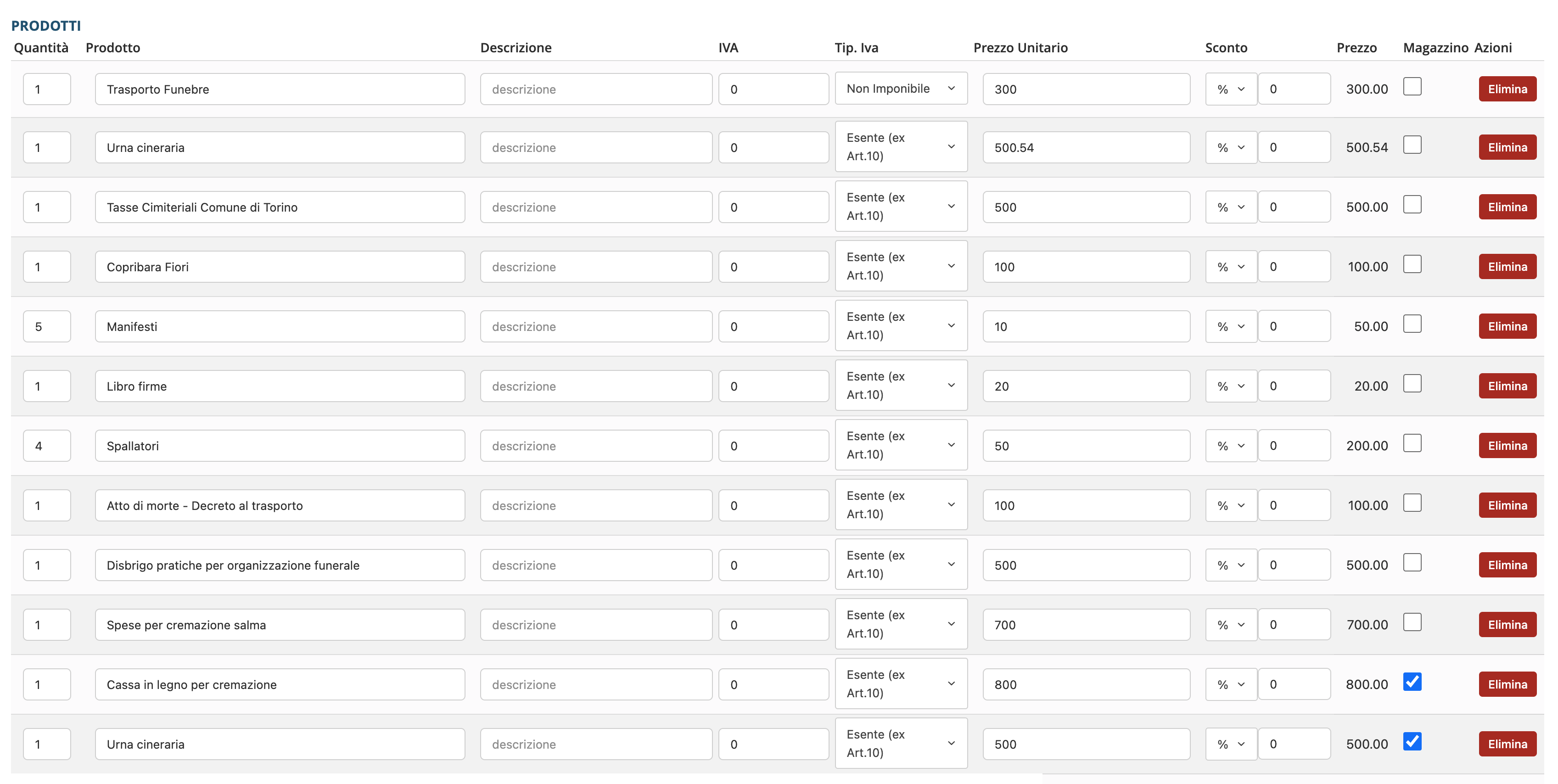This screenshot has width=1558, height=784.
Task: Click Elimina for the Manifesti row
Action: [x=1507, y=326]
